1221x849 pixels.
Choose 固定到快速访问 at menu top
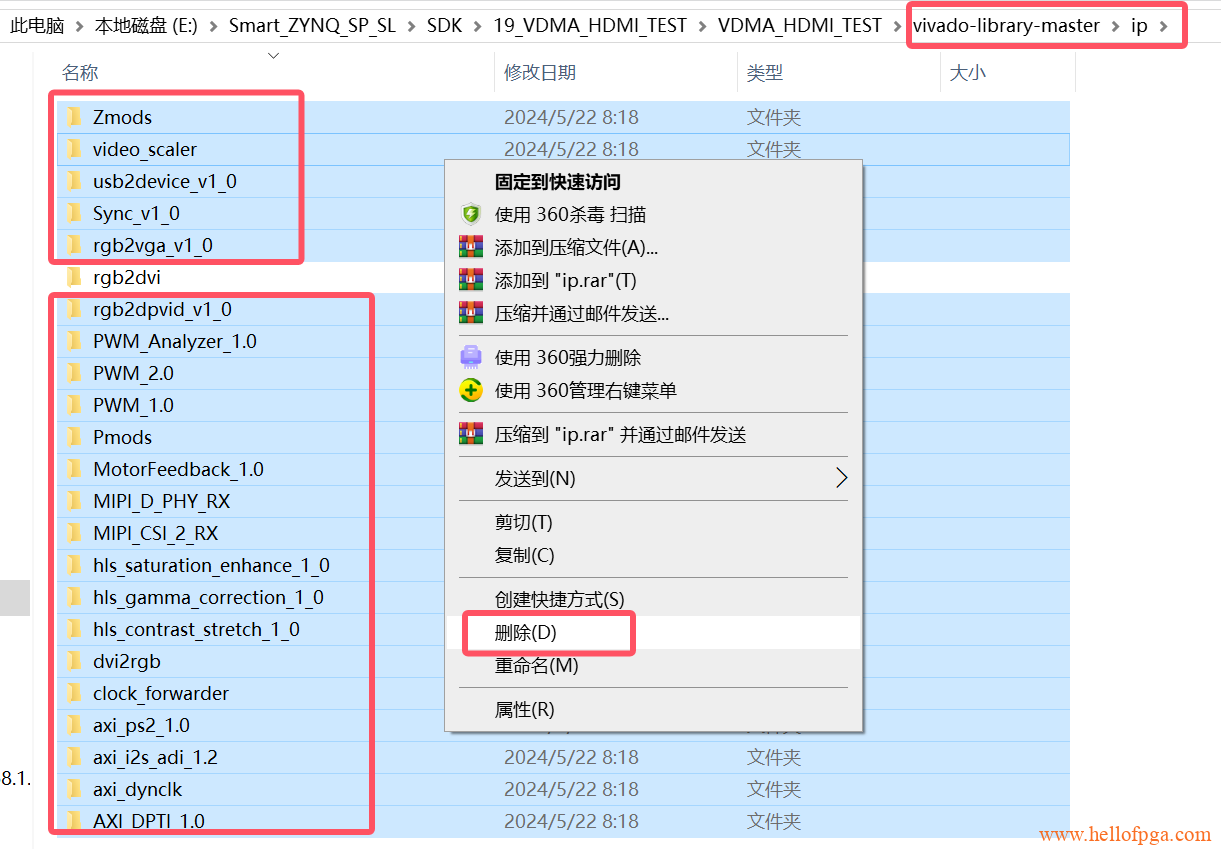tap(556, 178)
